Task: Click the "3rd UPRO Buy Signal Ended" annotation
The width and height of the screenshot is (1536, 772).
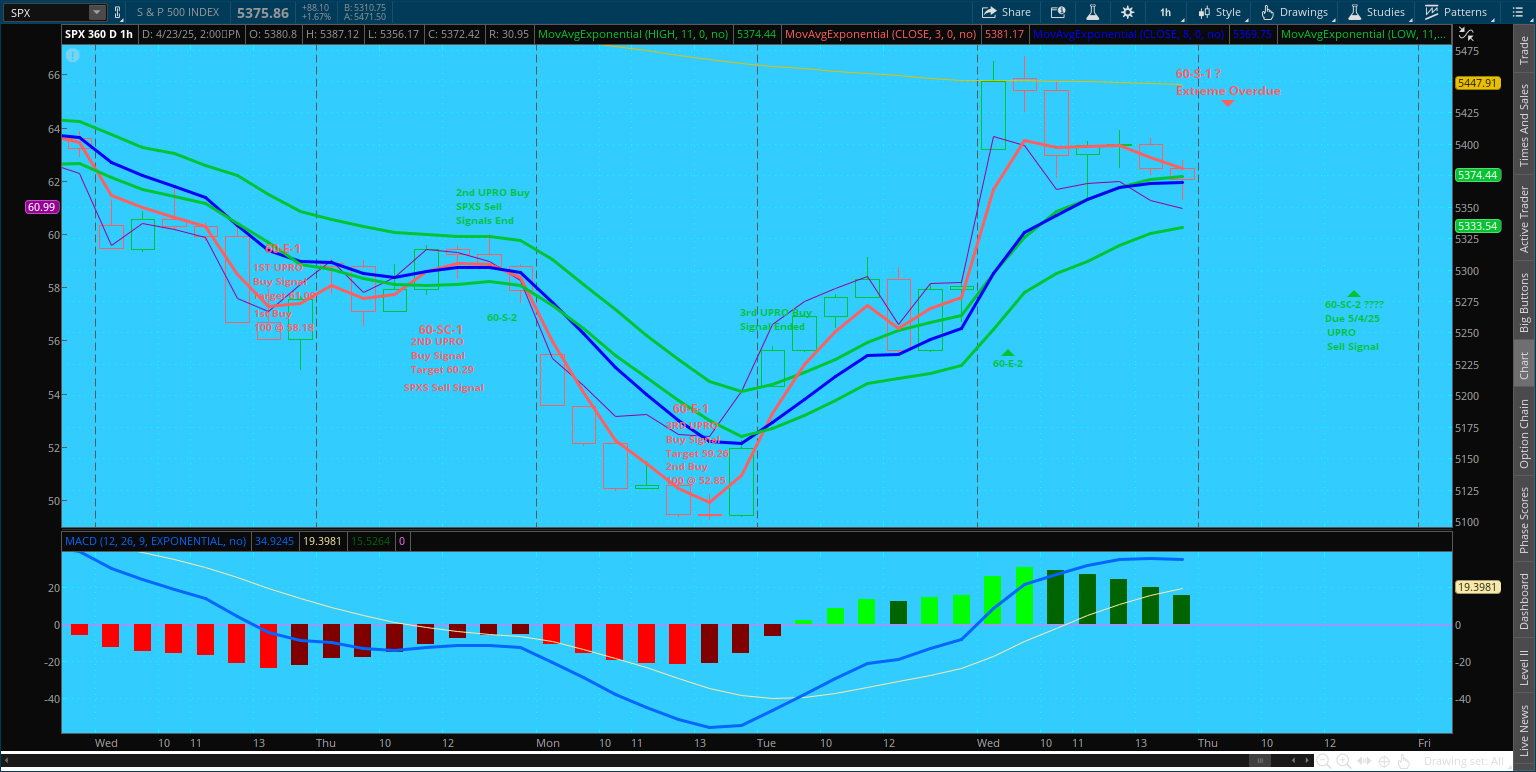Action: [x=775, y=319]
